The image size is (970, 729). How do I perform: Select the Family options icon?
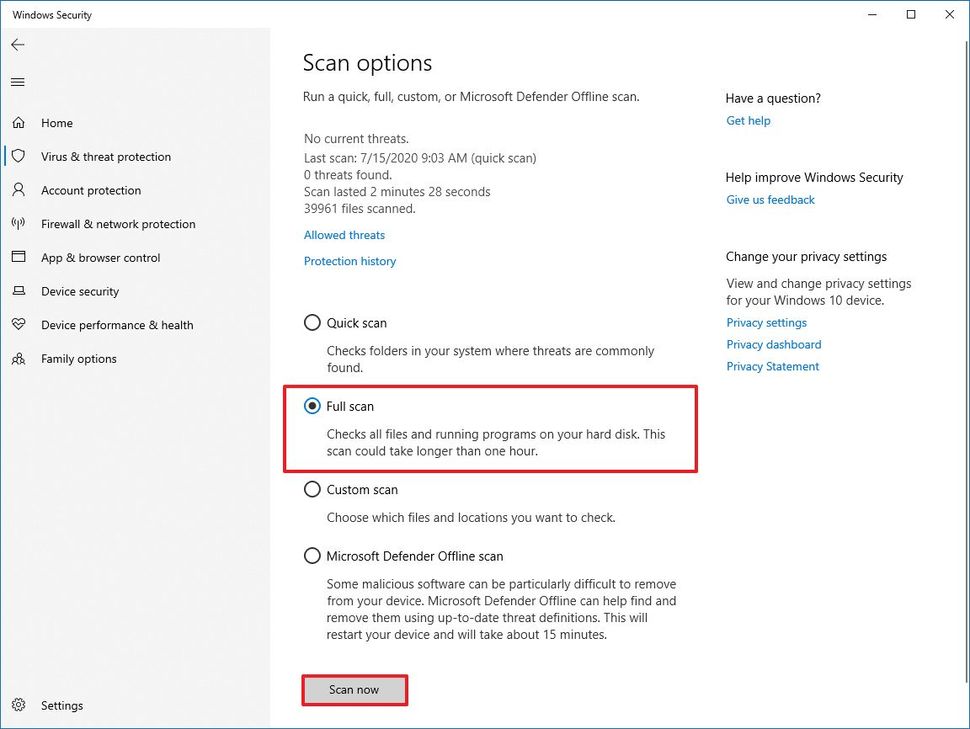pyautogui.click(x=19, y=358)
